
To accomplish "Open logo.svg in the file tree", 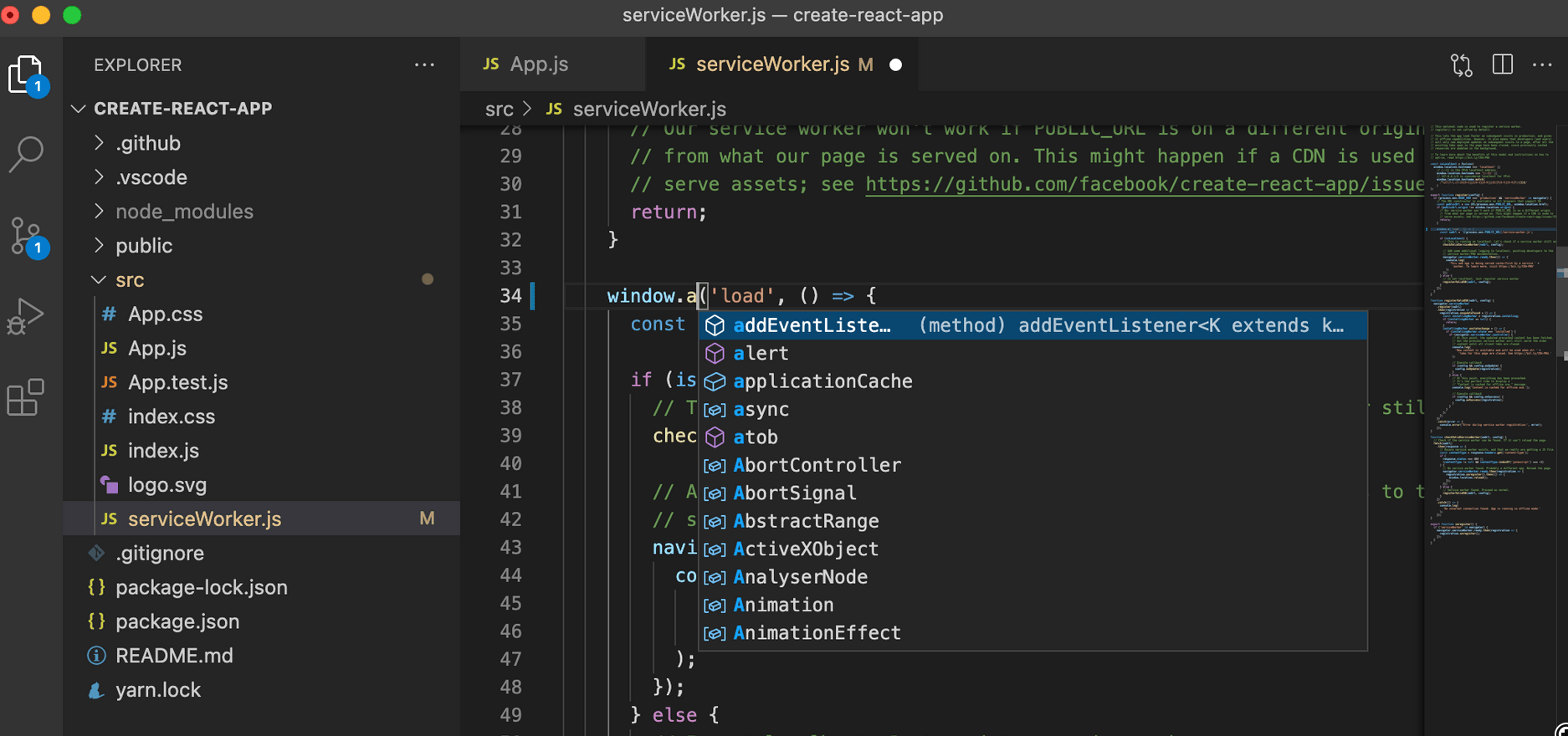I will click(262, 485).
